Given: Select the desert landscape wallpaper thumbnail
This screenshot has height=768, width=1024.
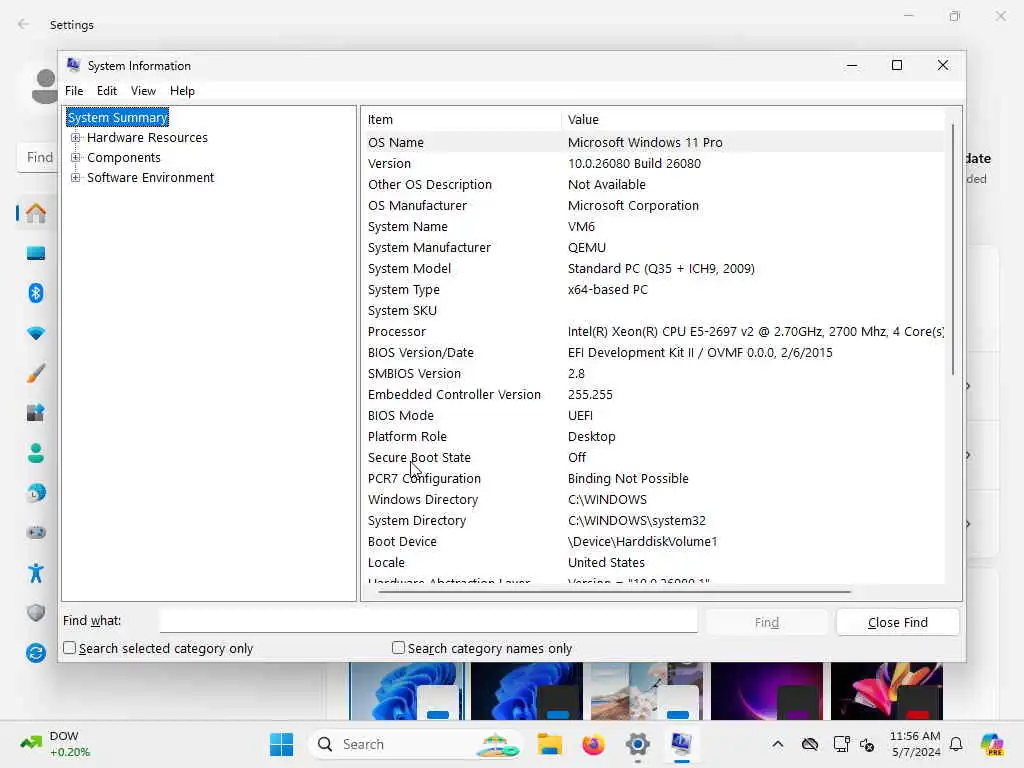Looking at the screenshot, I should coord(647,691).
